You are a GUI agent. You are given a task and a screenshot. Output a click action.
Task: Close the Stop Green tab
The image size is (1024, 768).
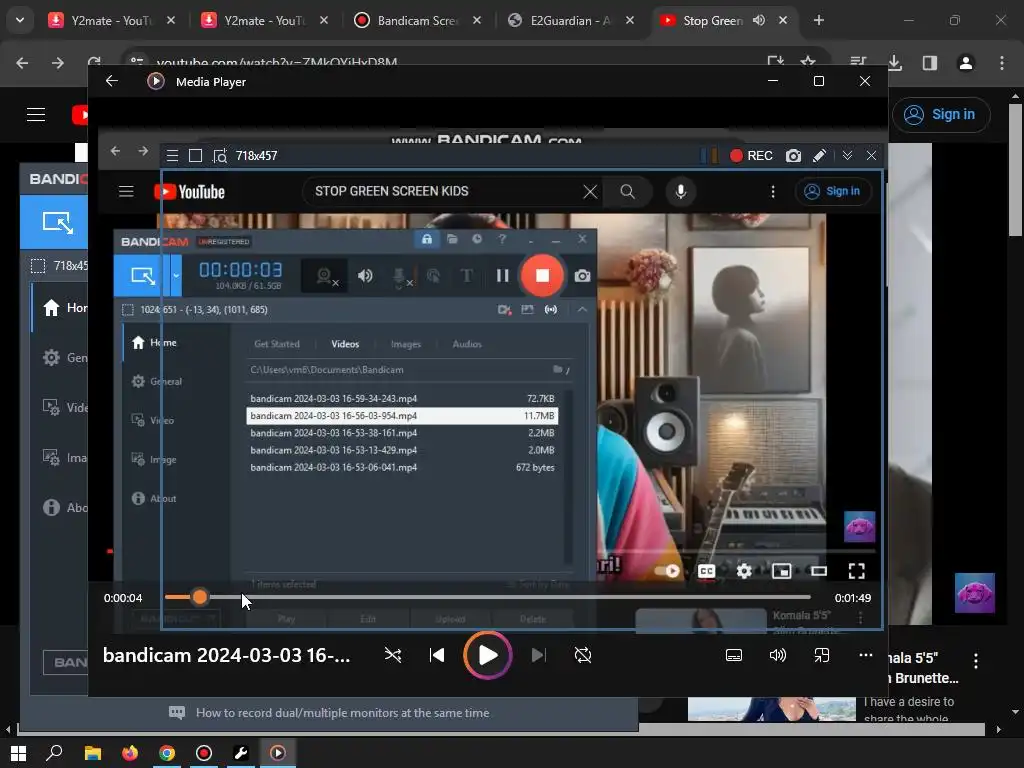(783, 20)
